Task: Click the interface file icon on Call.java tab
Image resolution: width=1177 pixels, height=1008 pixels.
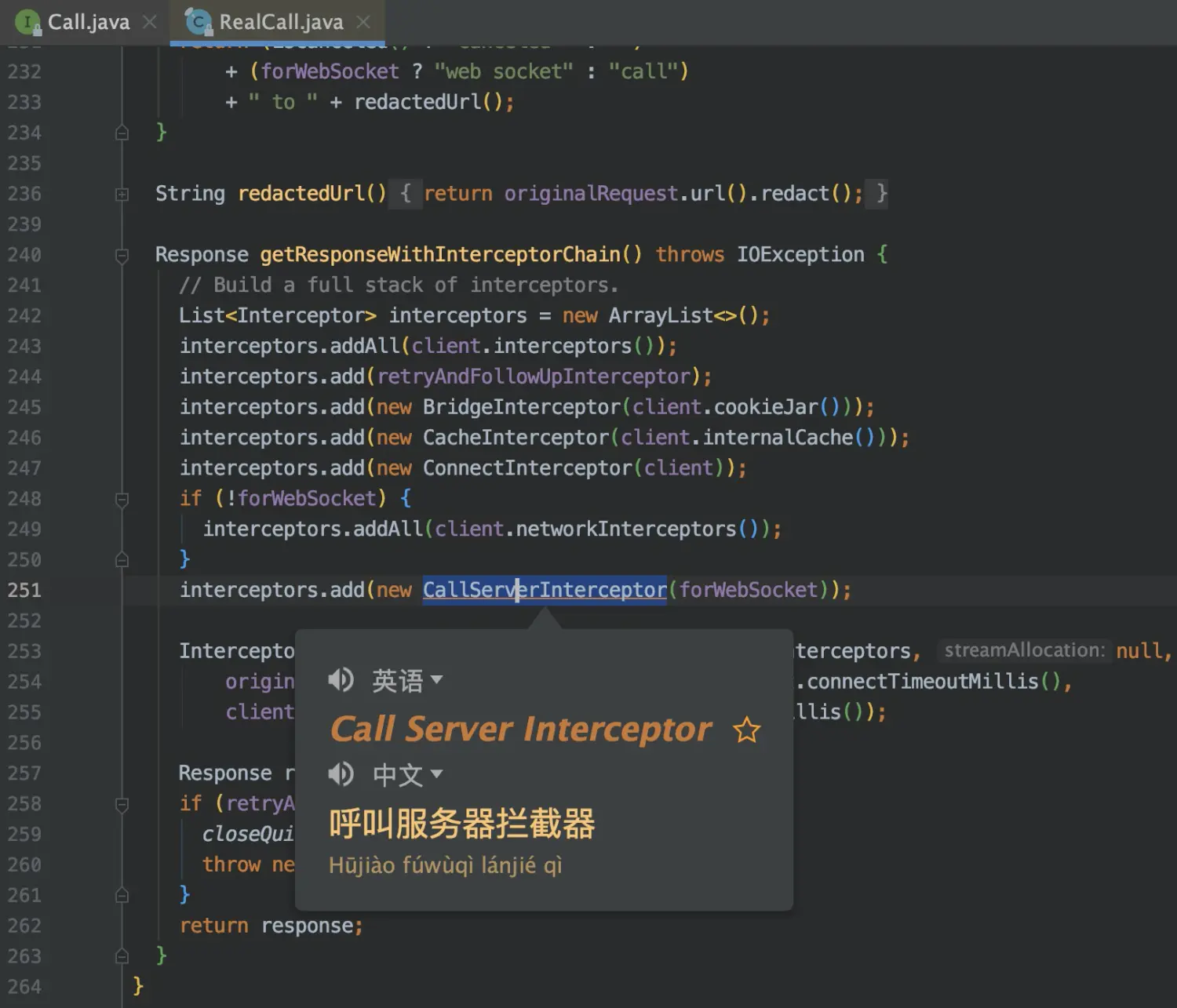Action: [x=28, y=21]
